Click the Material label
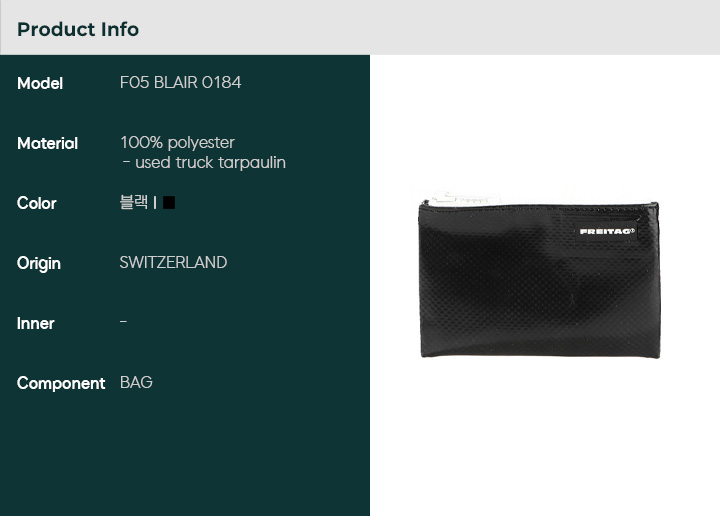 click(x=47, y=144)
